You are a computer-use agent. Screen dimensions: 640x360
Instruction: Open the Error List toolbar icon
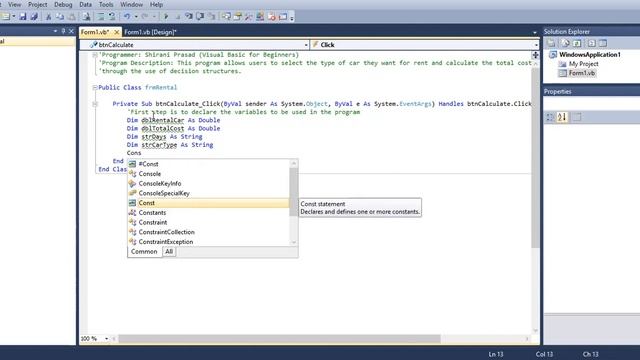271,17
